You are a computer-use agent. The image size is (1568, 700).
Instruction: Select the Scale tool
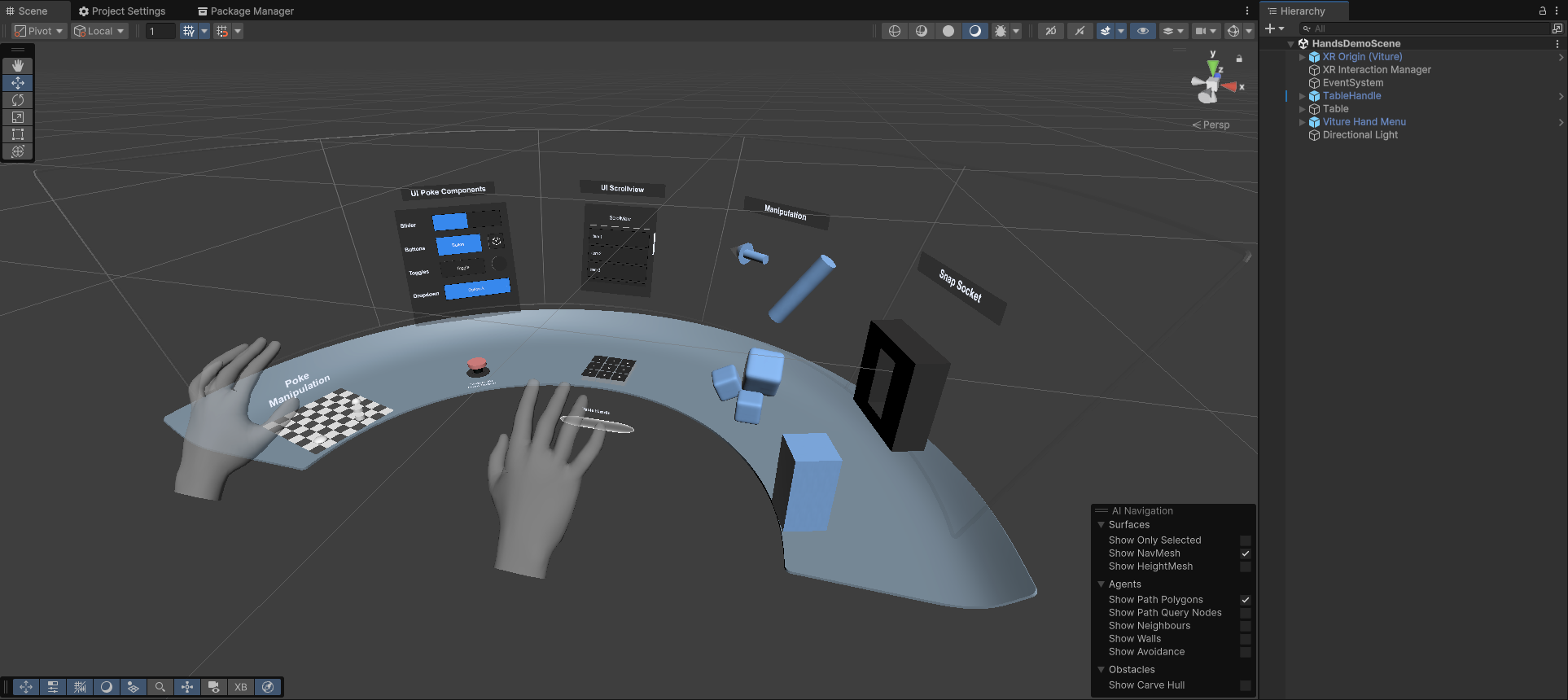[x=18, y=117]
